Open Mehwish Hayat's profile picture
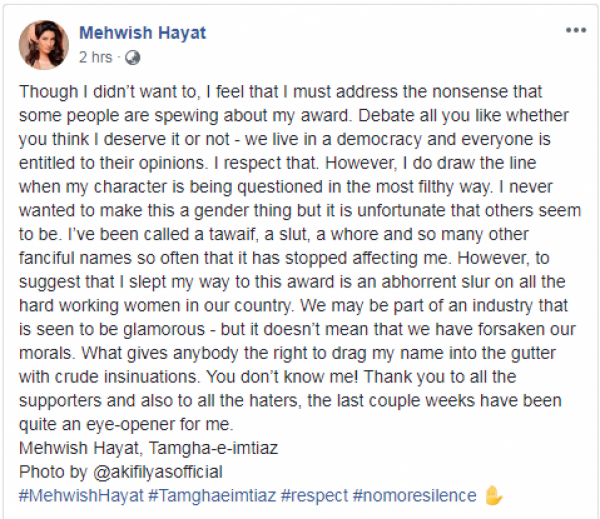Viewport: 600px width, 519px height. (43, 44)
